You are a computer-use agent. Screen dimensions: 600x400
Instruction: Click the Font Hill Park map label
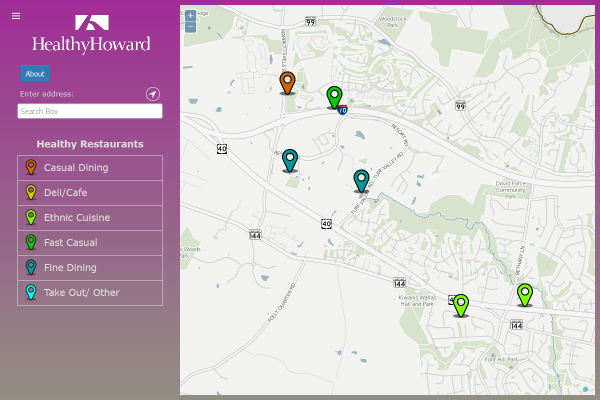[501, 359]
